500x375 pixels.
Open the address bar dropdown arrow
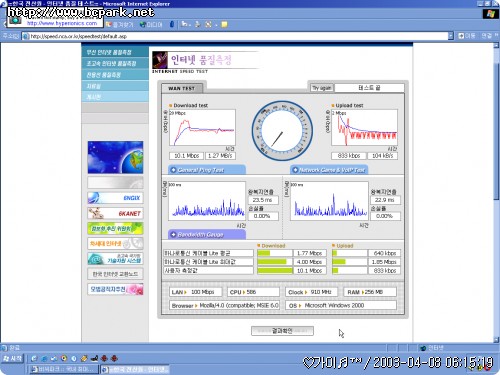coord(451,36)
